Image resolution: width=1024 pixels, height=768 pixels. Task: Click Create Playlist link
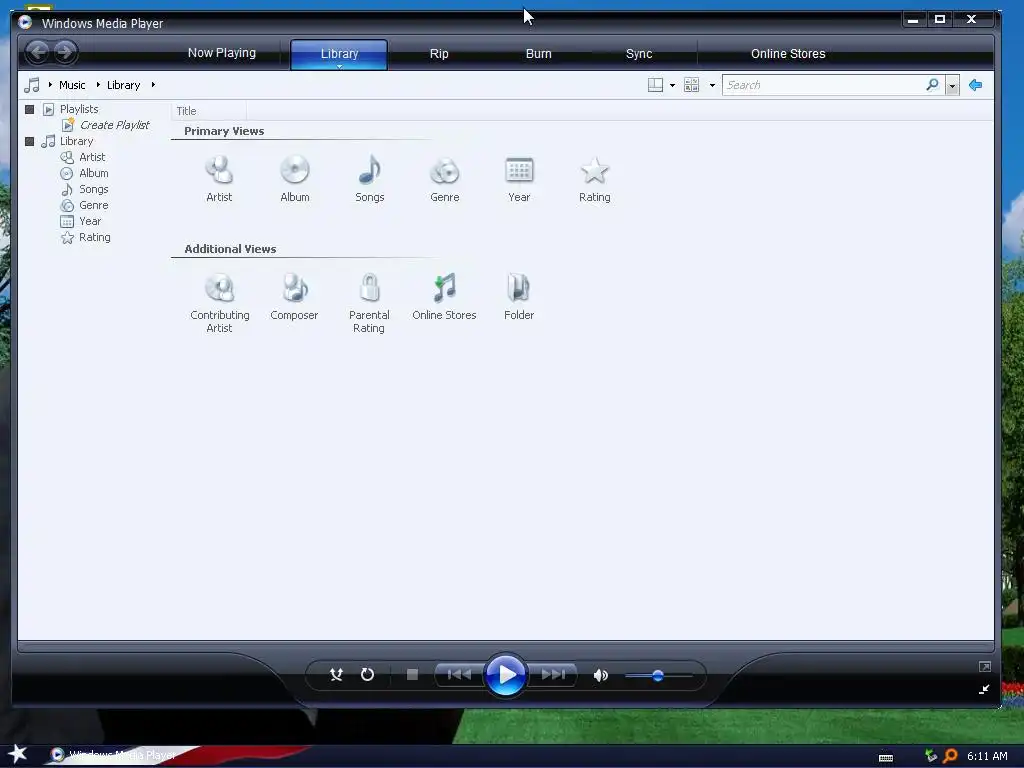pyautogui.click(x=114, y=125)
